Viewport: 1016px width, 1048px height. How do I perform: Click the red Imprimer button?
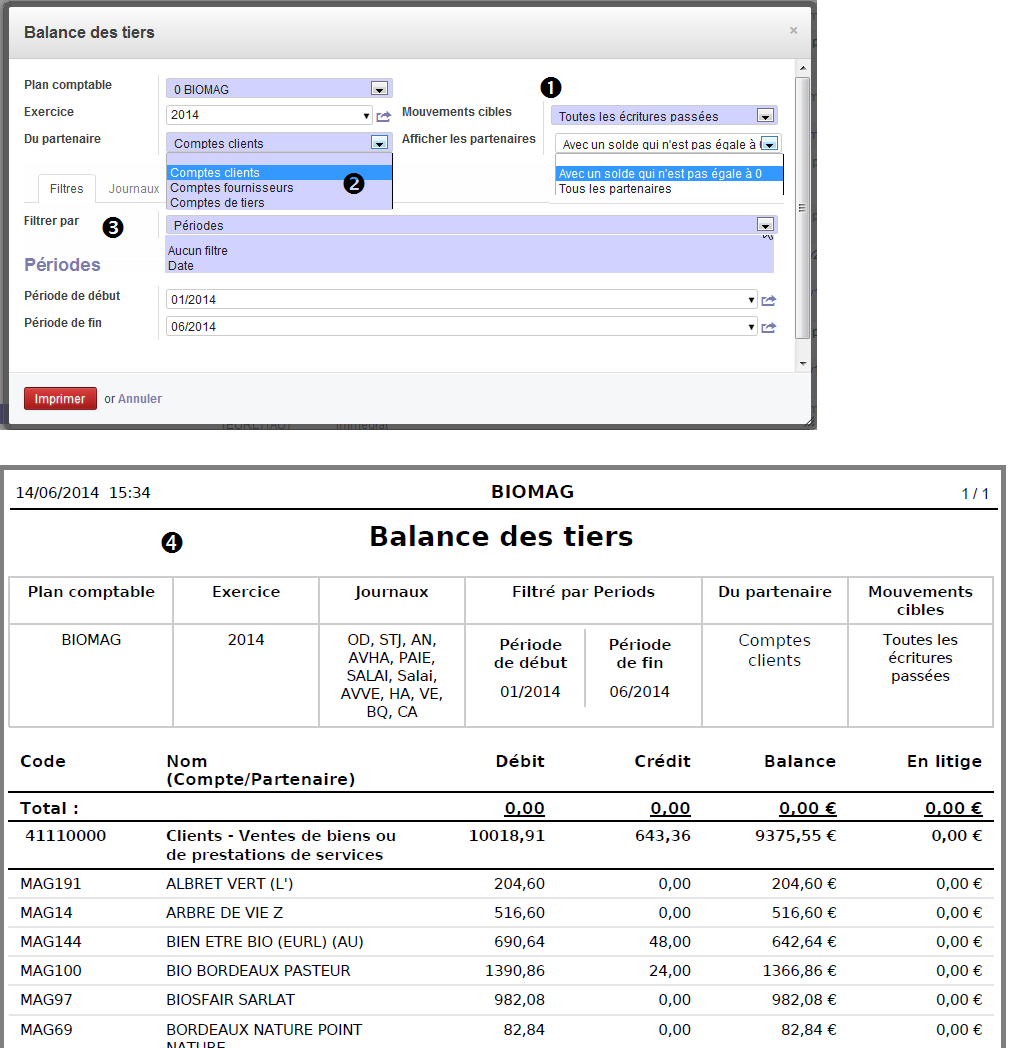60,398
